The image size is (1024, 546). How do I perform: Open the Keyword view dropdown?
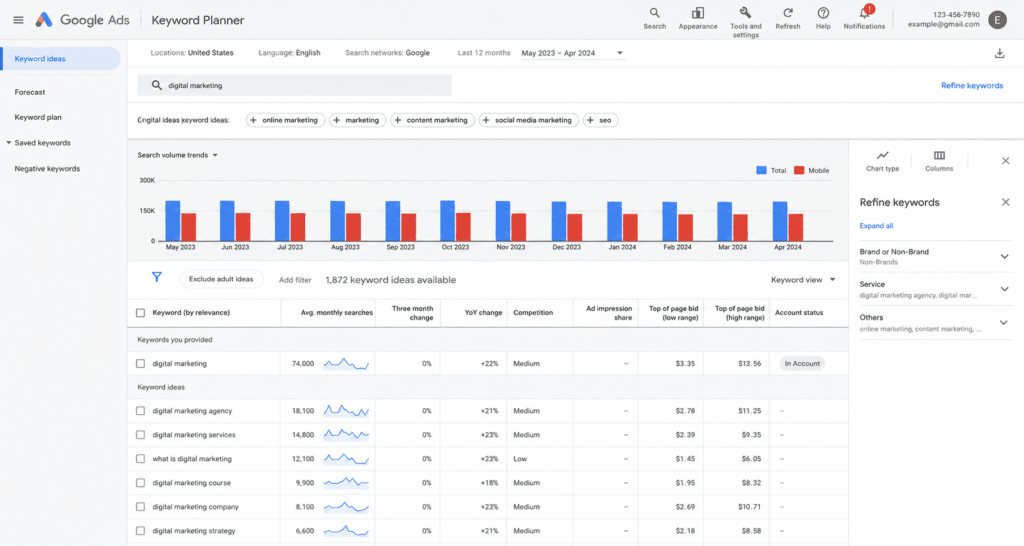pyautogui.click(x=803, y=280)
